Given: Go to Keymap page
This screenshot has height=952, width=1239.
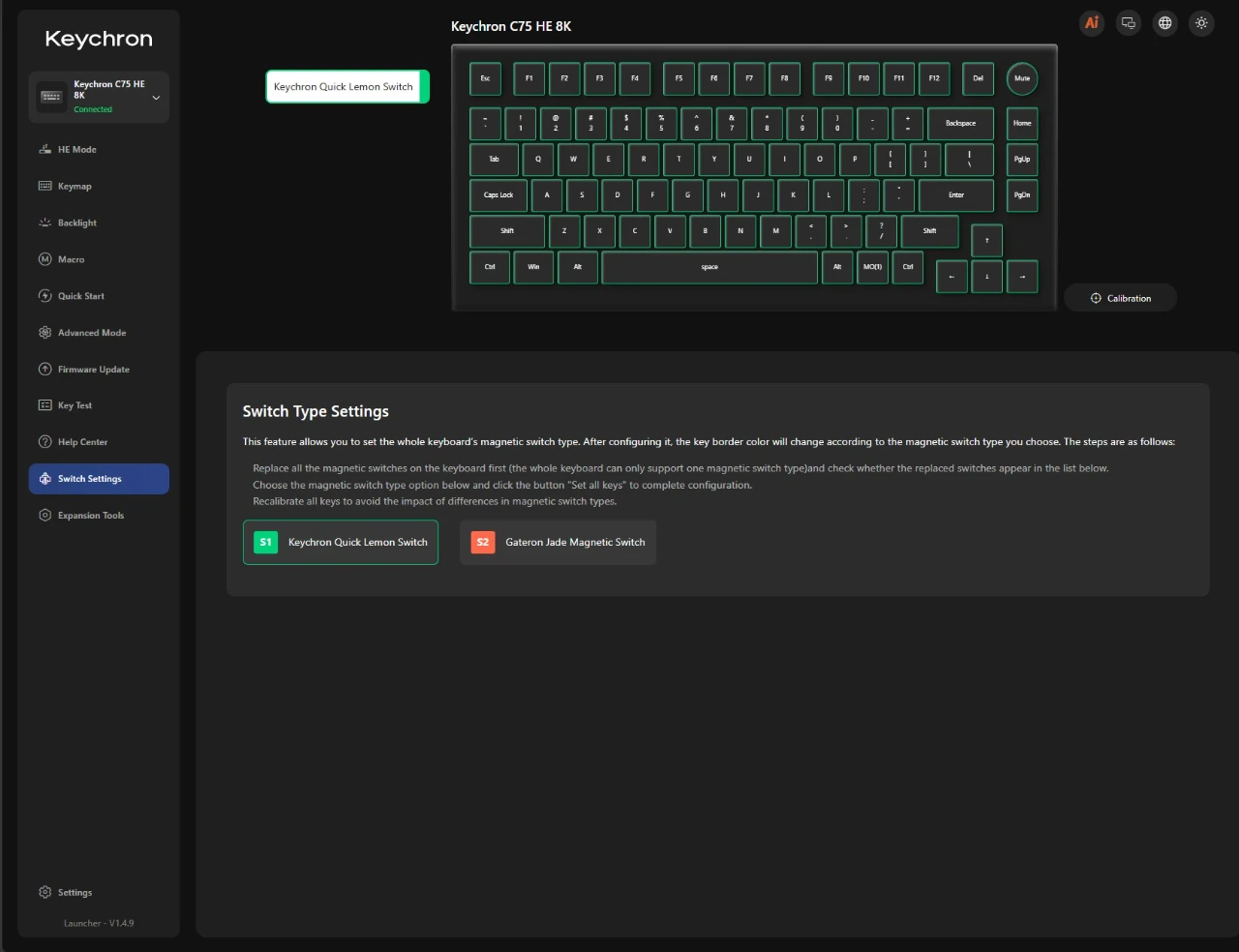Looking at the screenshot, I should point(99,187).
